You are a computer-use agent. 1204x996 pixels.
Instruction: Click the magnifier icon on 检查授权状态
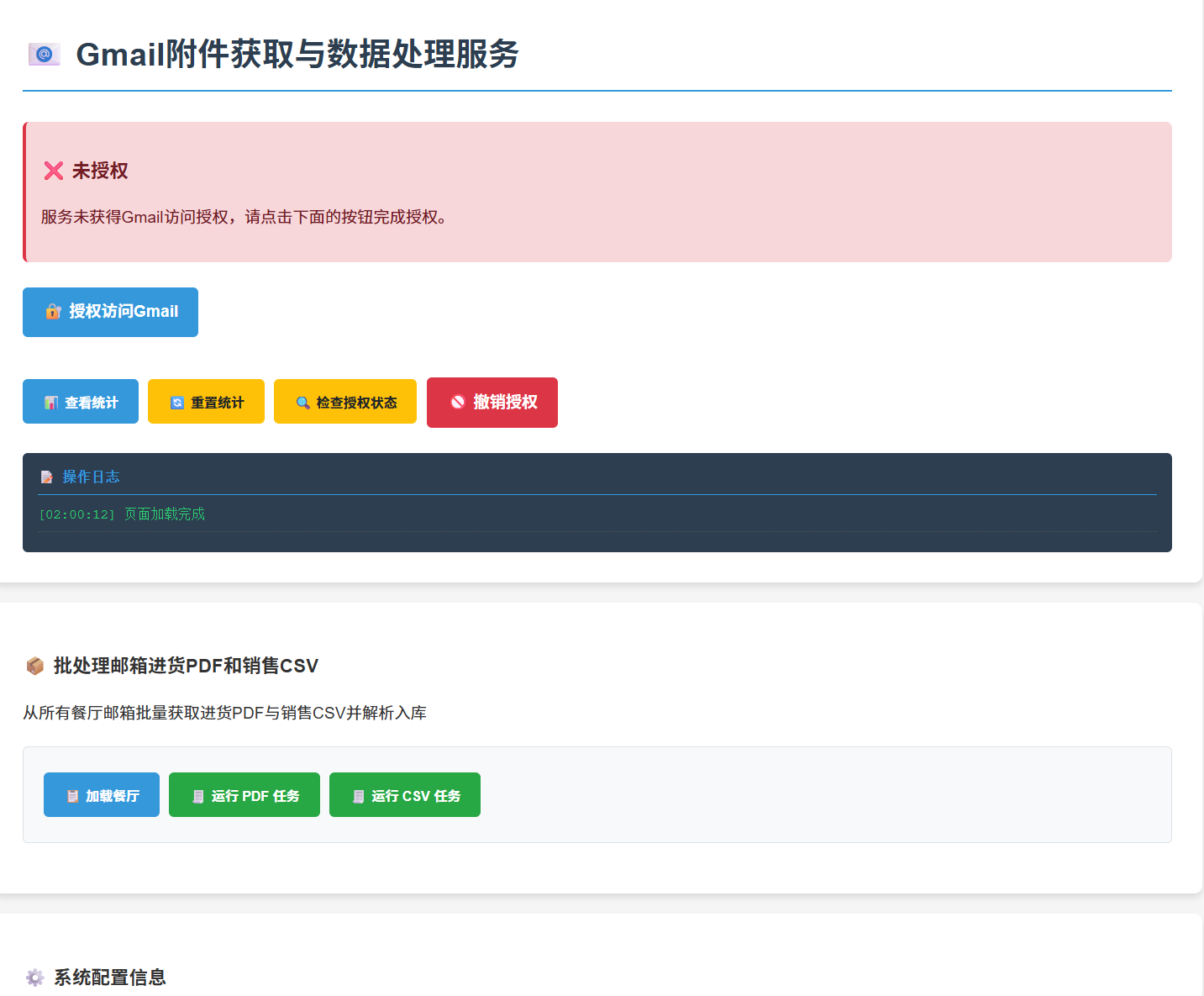[x=302, y=403]
